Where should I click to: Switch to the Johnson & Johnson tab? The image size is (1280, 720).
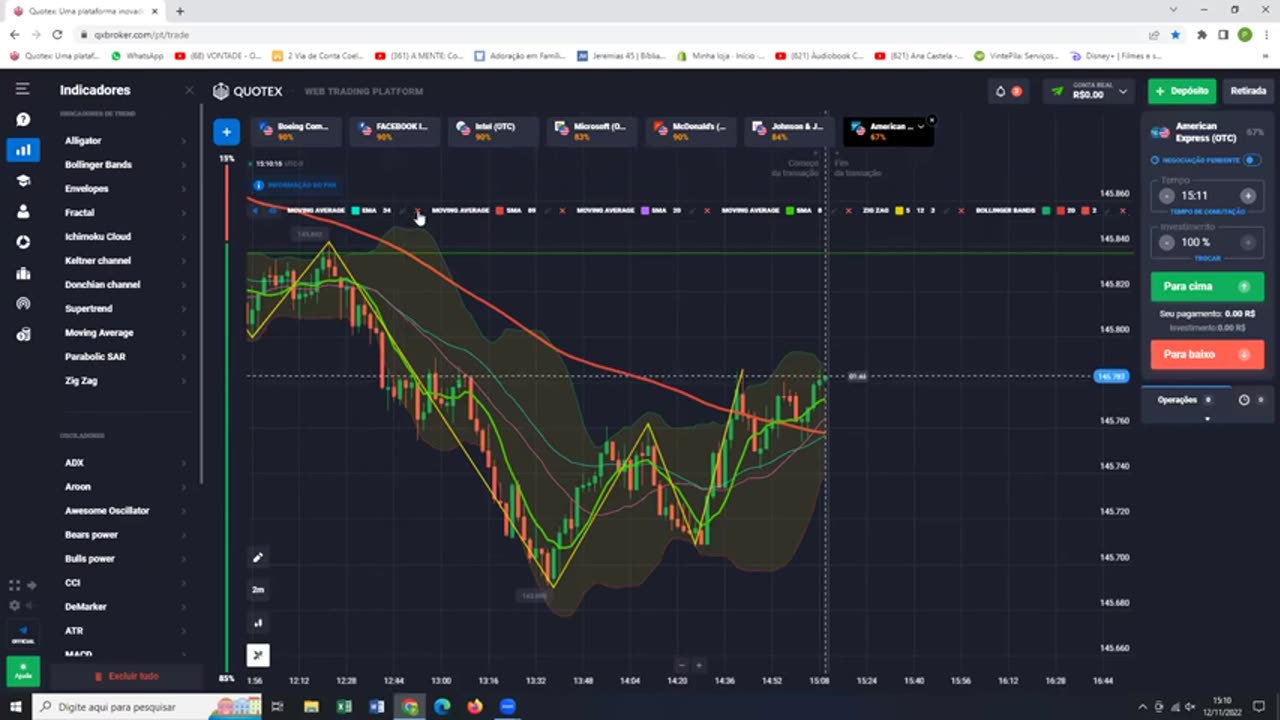point(790,131)
